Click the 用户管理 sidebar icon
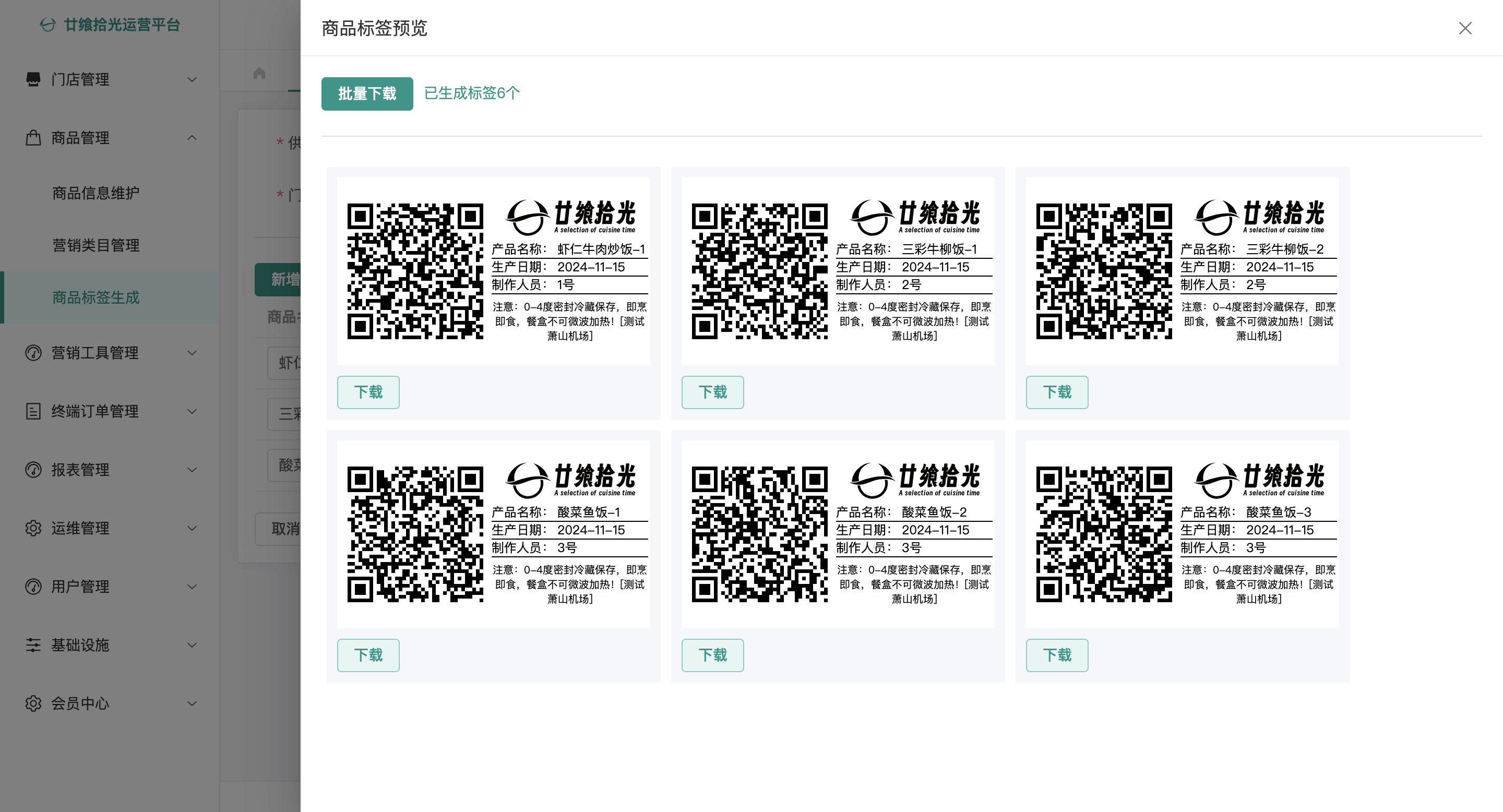This screenshot has height=812, width=1503. tap(33, 586)
